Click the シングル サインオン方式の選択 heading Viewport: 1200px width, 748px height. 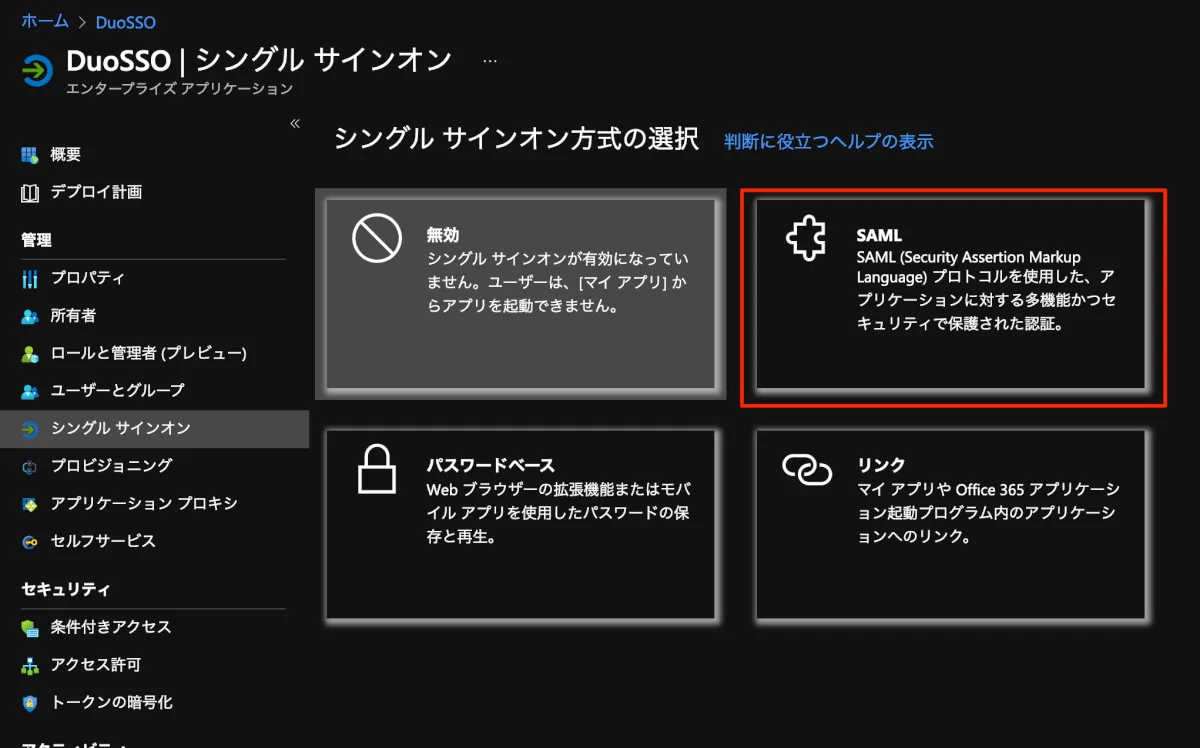516,139
